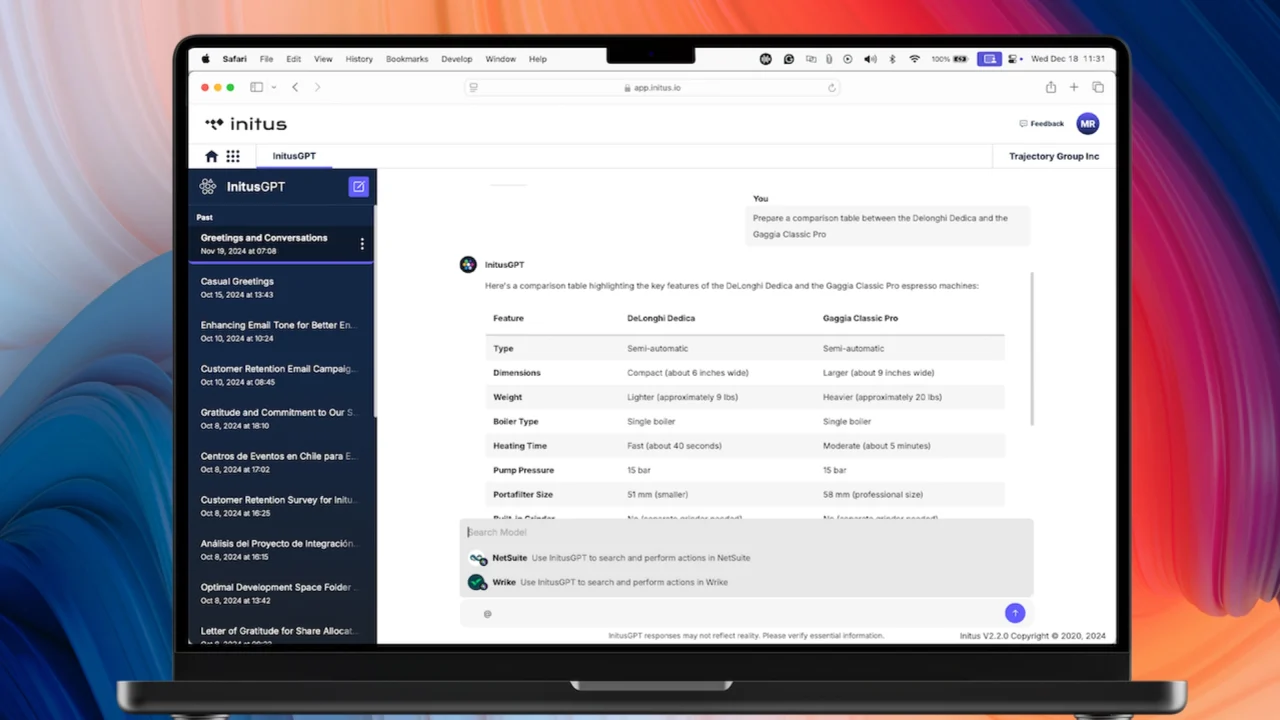Open the Feedback link
The width and height of the screenshot is (1280, 720).
[x=1041, y=124]
